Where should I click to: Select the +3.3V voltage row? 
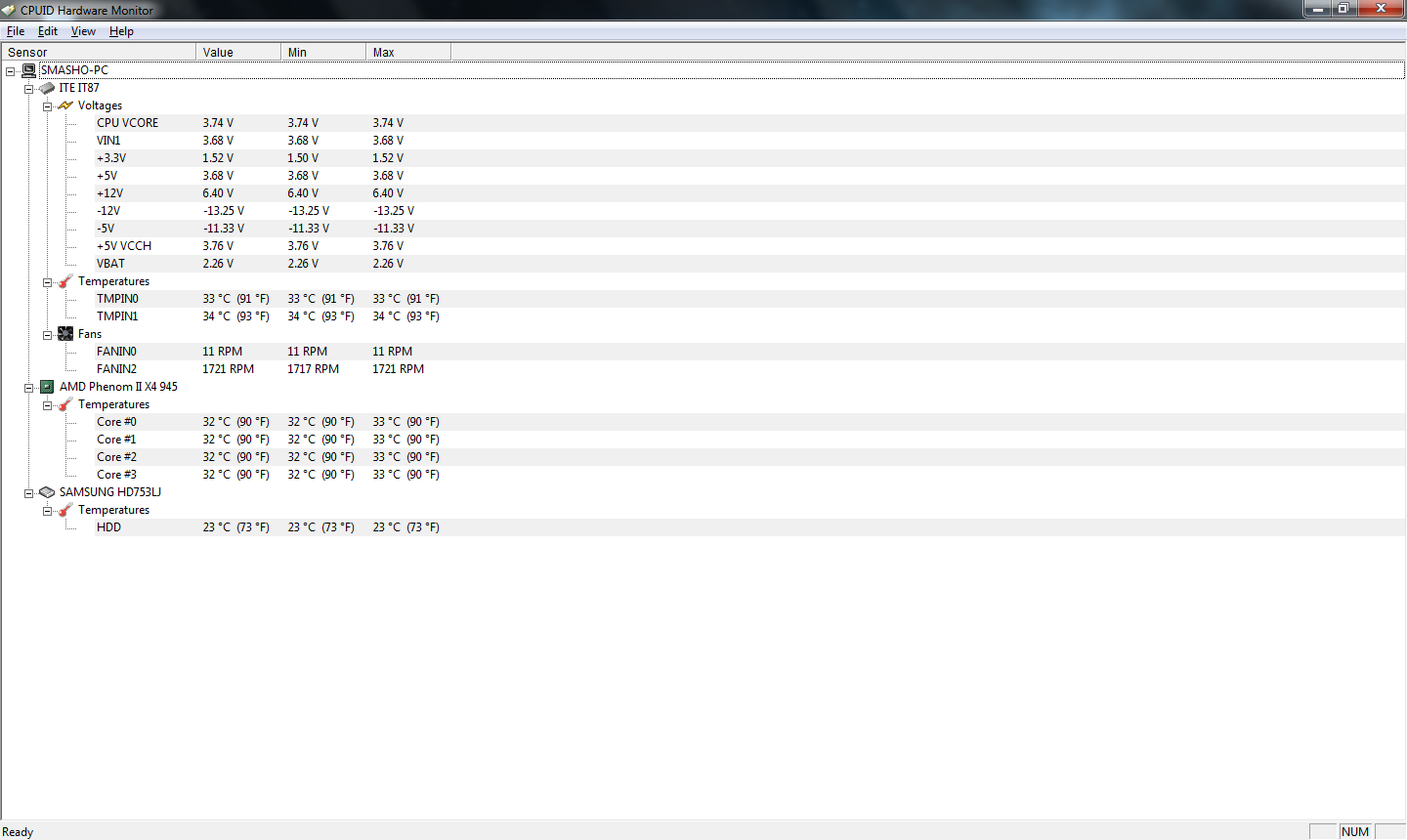pyautogui.click(x=749, y=158)
